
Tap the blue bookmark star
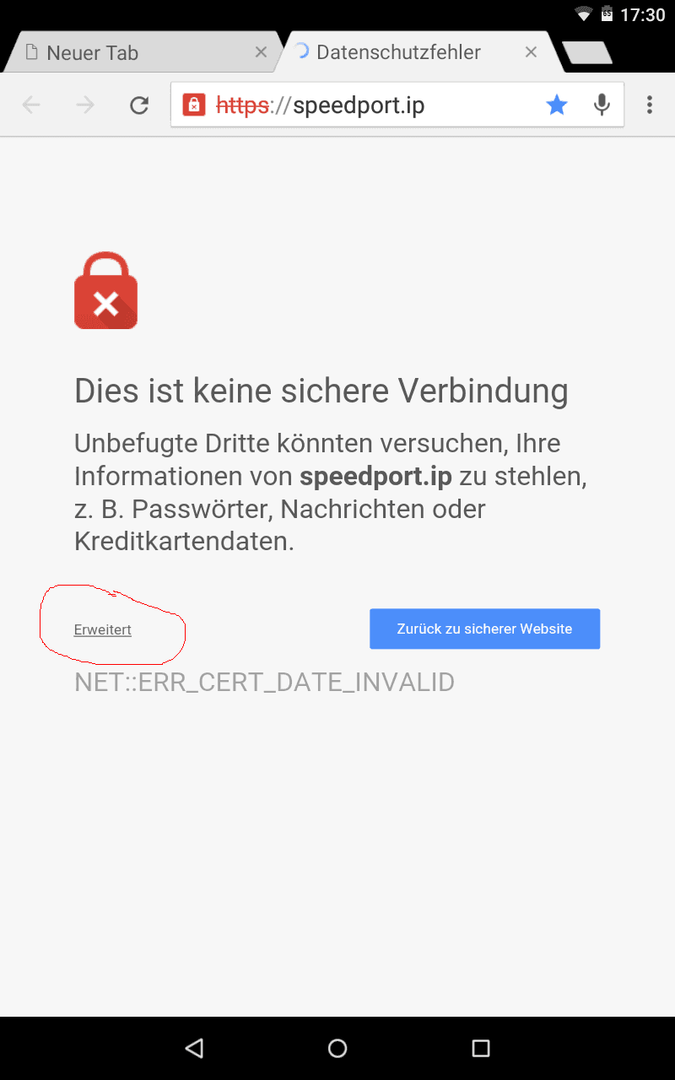pyautogui.click(x=557, y=105)
